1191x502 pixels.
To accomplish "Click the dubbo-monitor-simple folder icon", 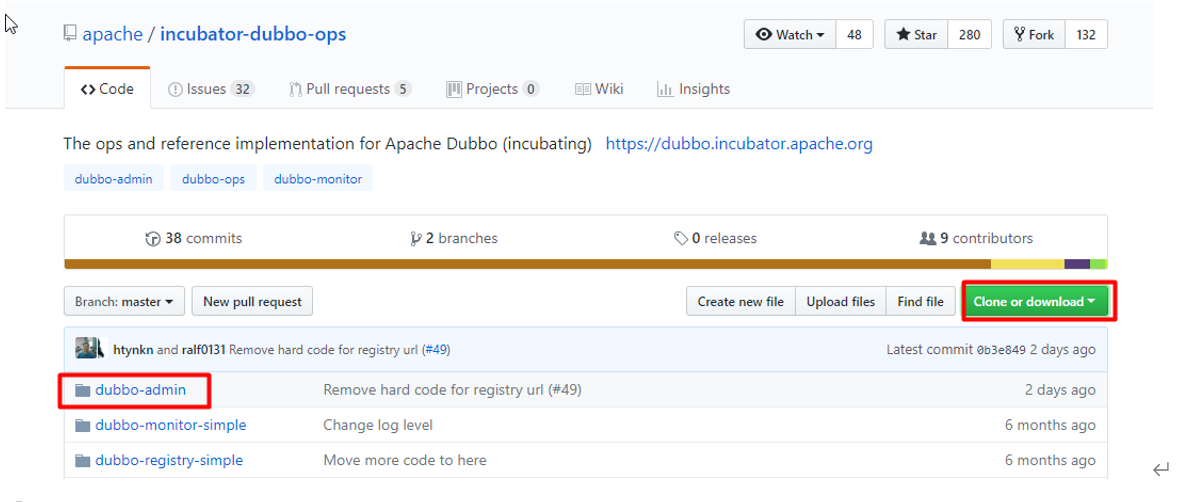I will 83,425.
